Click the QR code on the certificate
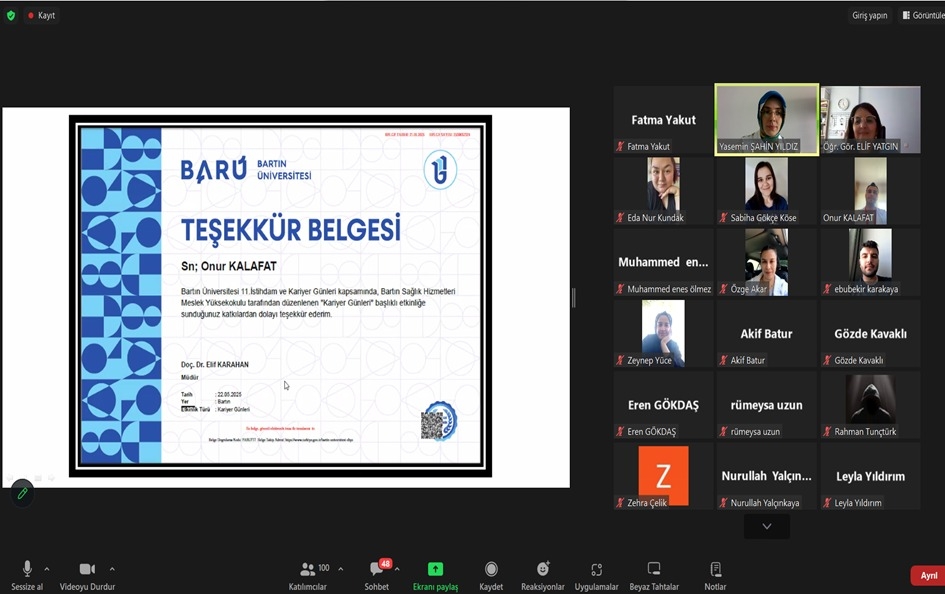The image size is (945, 594). (x=432, y=426)
